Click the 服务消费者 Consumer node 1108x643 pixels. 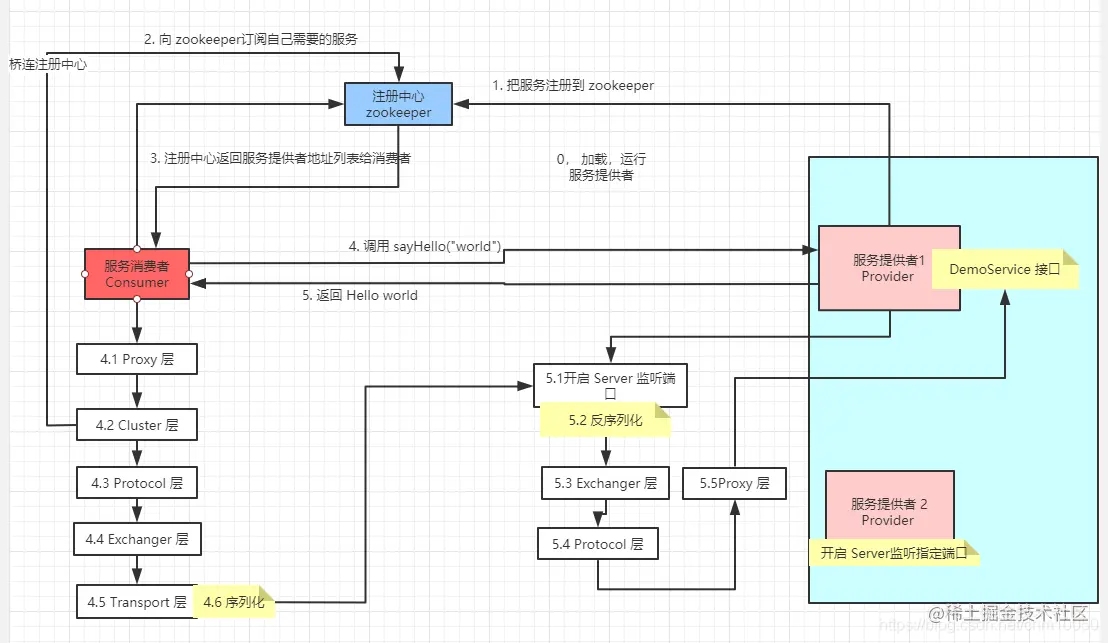[x=135, y=274]
